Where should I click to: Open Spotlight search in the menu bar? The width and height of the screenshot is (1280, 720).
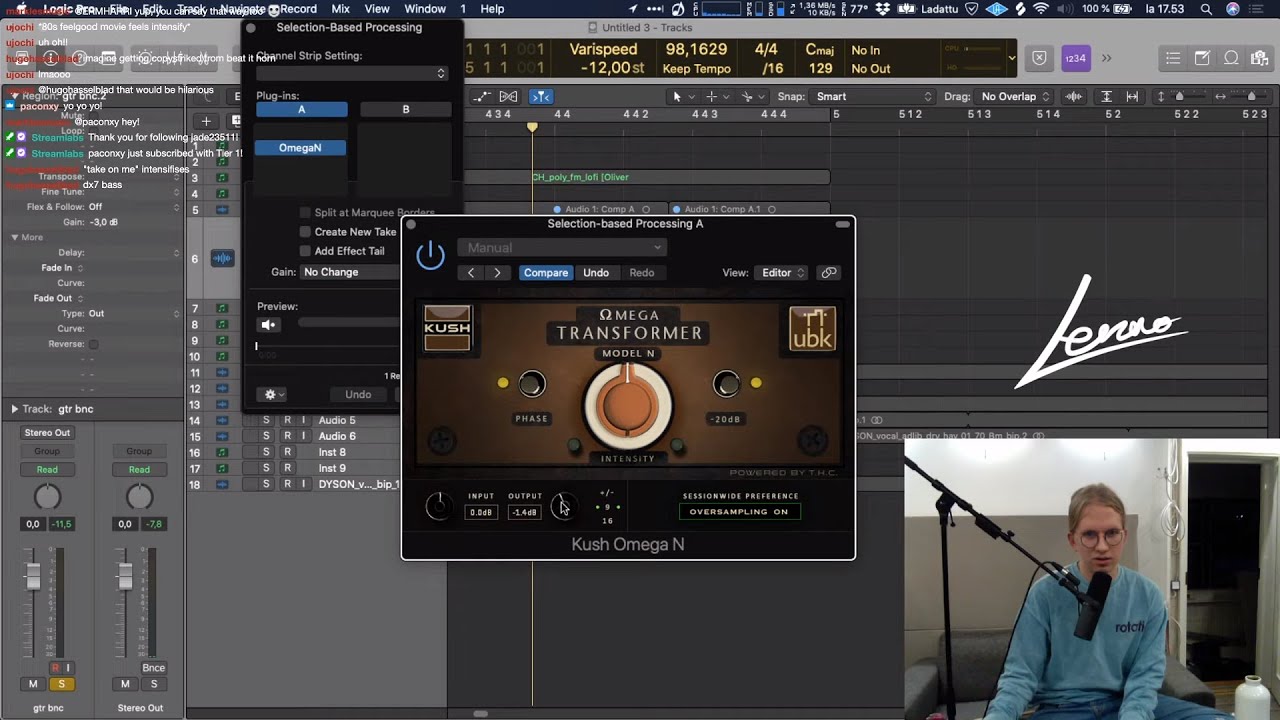click(1206, 9)
